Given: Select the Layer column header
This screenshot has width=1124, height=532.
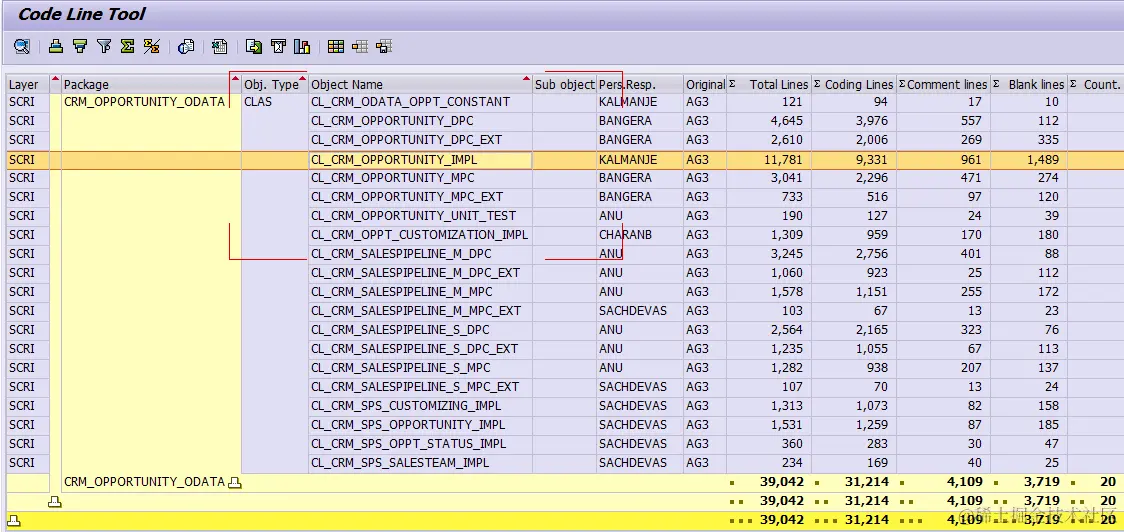Looking at the screenshot, I should [28, 84].
